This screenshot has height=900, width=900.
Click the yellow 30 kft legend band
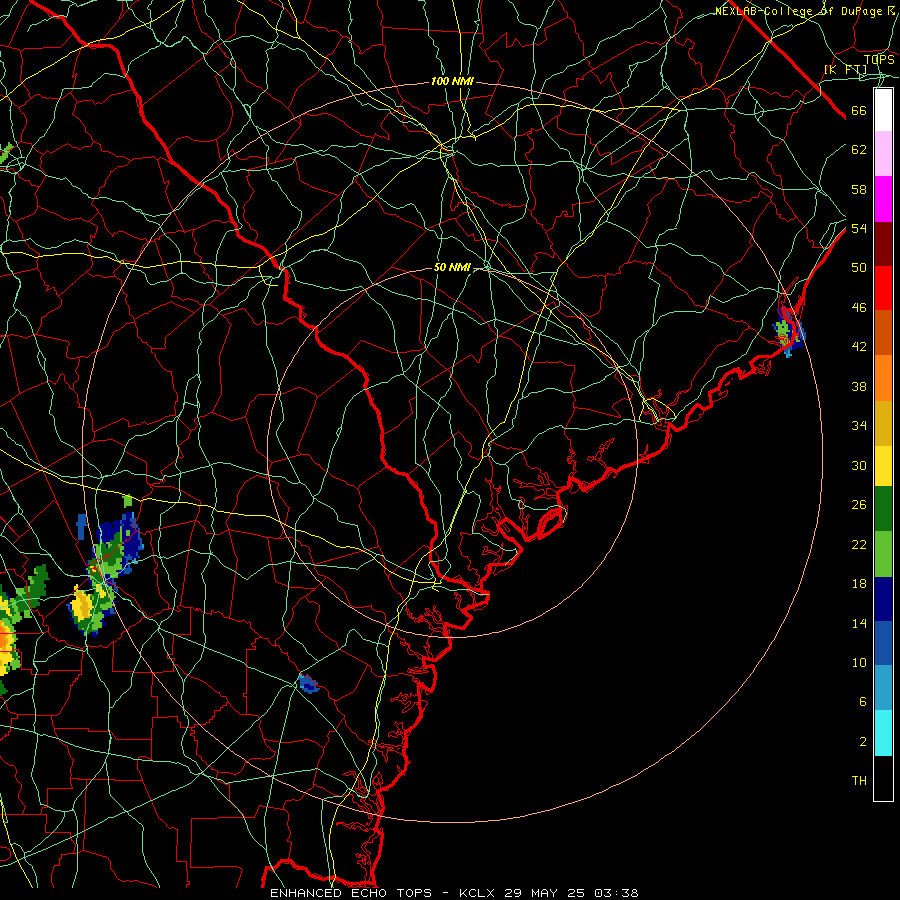tap(883, 466)
